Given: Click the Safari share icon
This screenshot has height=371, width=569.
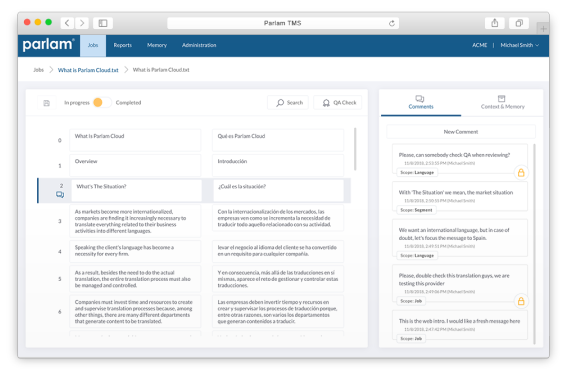Looking at the screenshot, I should pyautogui.click(x=495, y=23).
